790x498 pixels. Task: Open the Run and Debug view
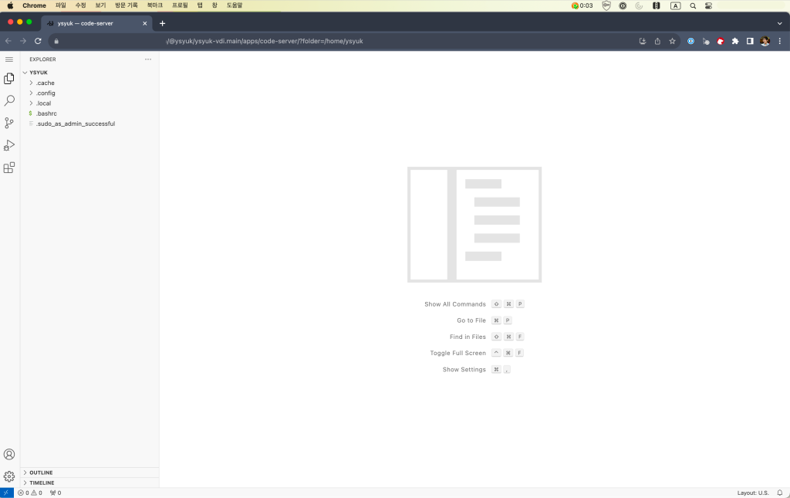pyautogui.click(x=9, y=146)
